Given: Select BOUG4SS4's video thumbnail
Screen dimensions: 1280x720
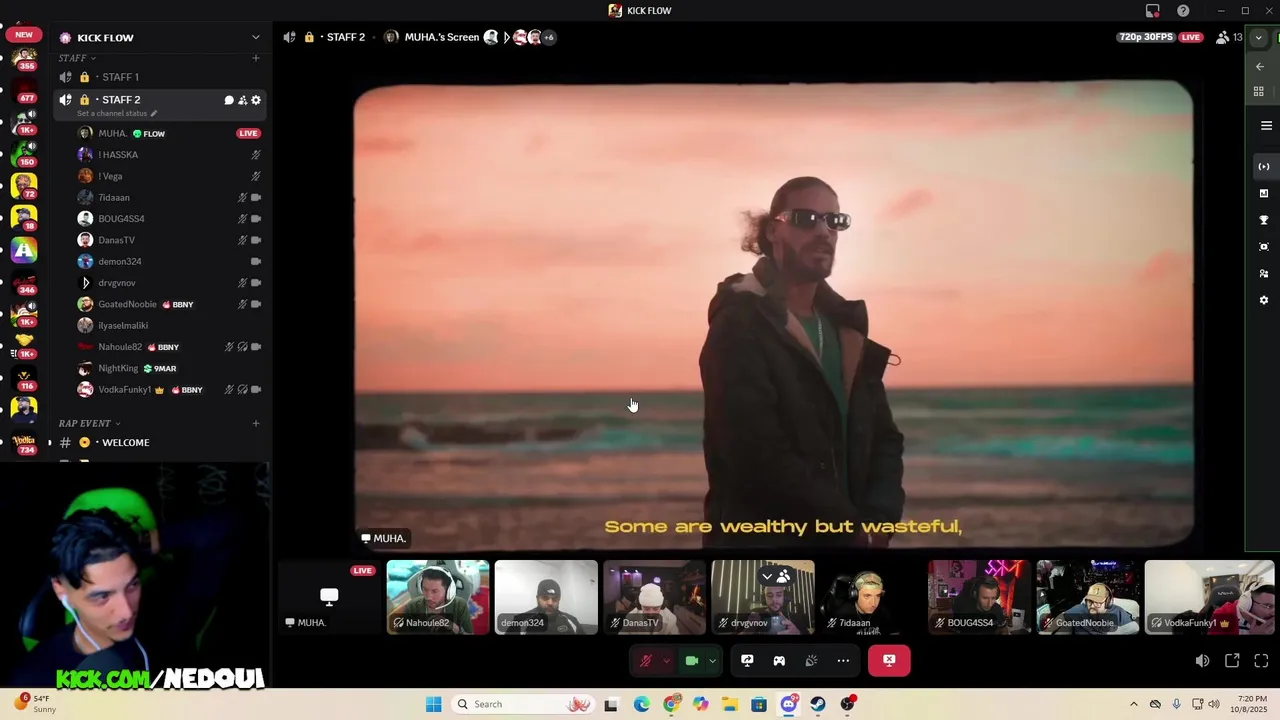Looking at the screenshot, I should coord(980,597).
